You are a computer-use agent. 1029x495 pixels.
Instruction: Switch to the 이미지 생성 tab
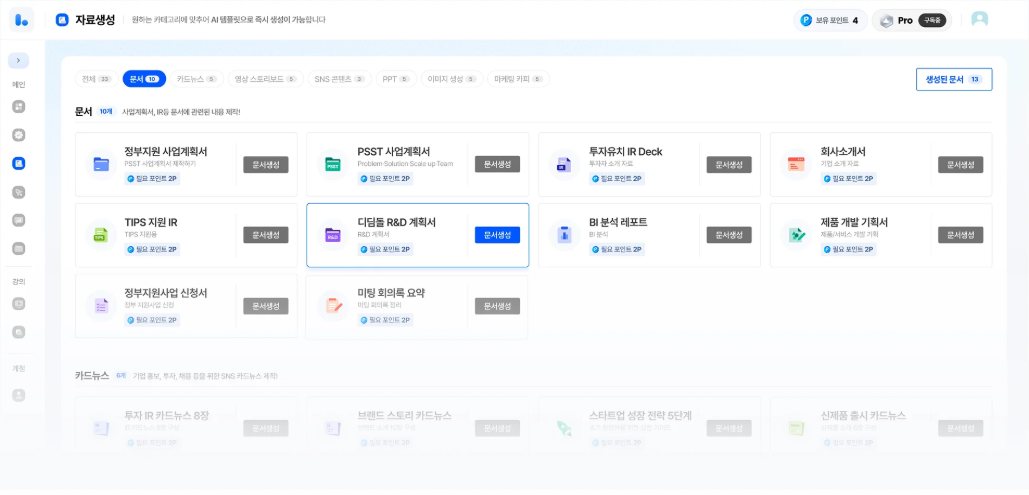tap(452, 79)
